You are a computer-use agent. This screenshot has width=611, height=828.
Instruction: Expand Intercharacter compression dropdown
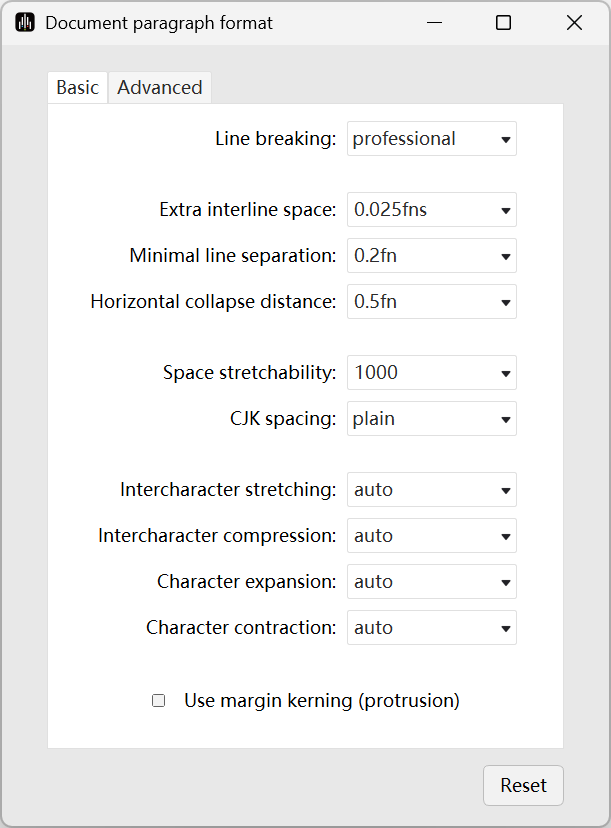click(x=506, y=537)
